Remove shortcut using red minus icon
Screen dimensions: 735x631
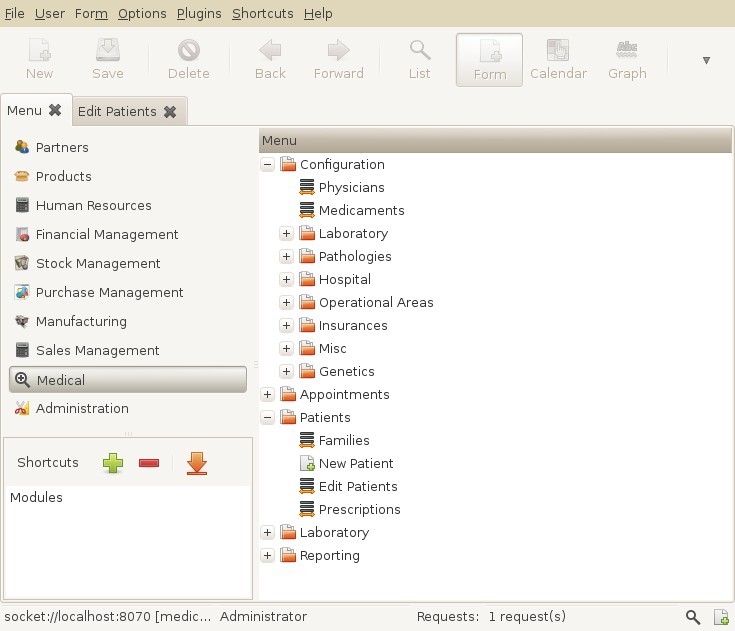(149, 463)
